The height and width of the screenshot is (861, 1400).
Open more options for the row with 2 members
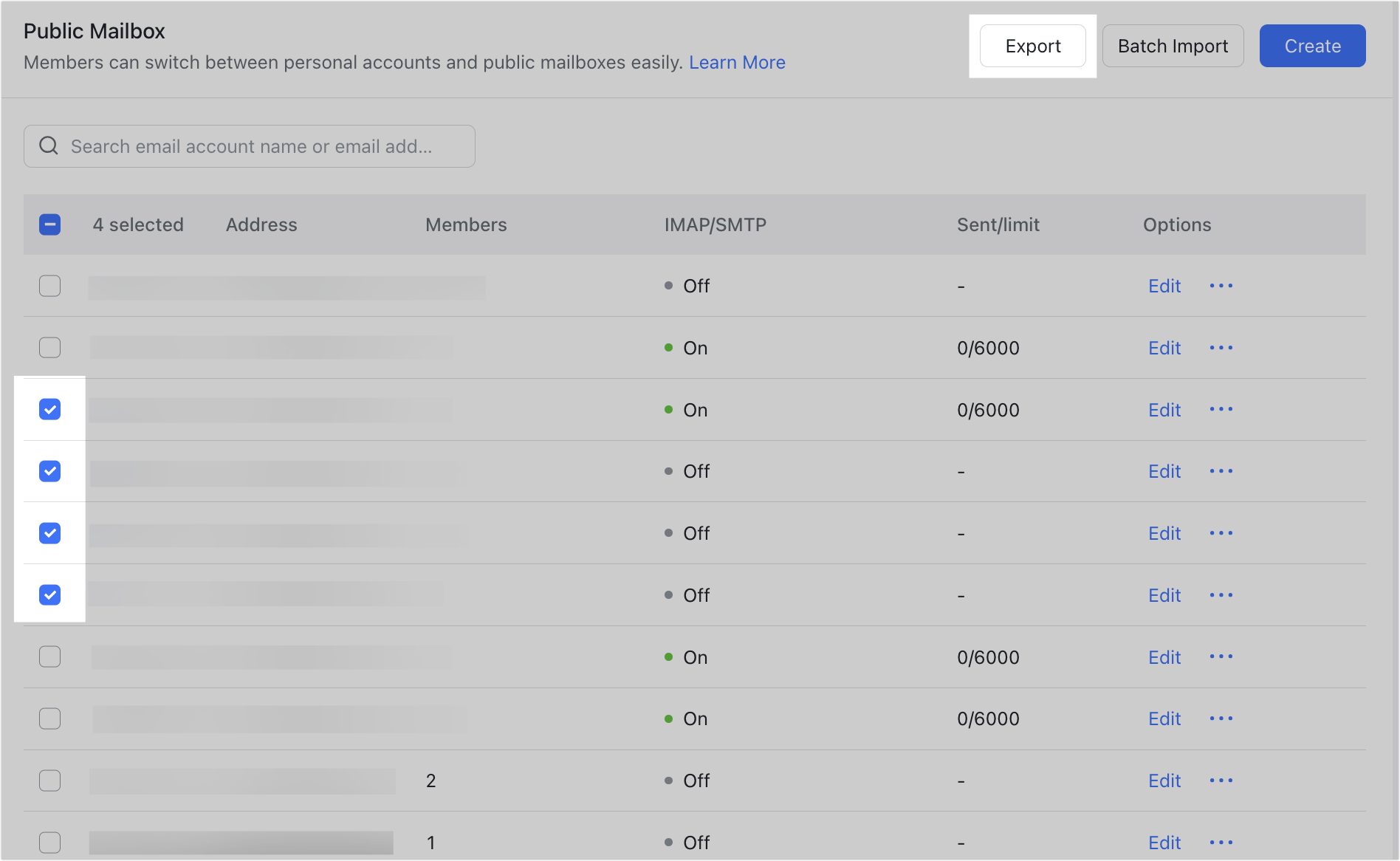point(1221,781)
